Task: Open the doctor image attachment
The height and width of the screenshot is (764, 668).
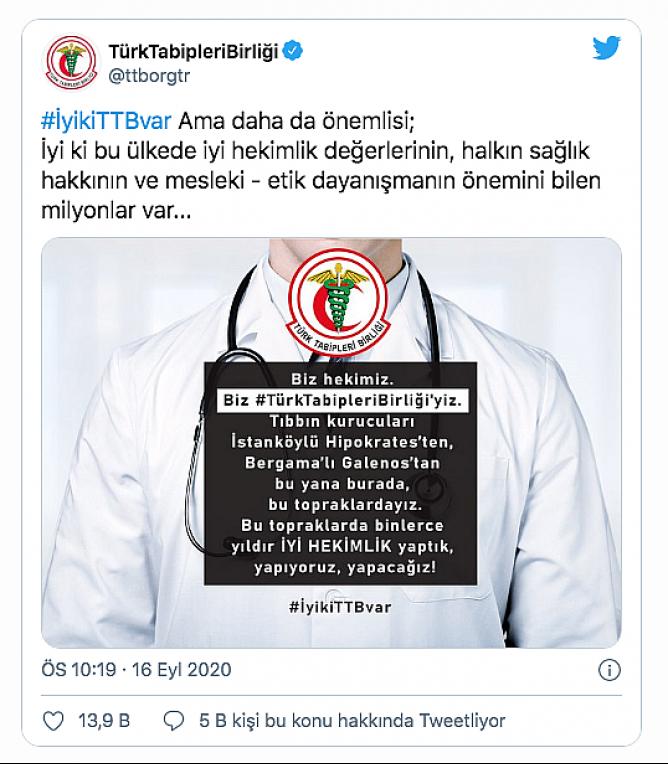Action: point(331,442)
